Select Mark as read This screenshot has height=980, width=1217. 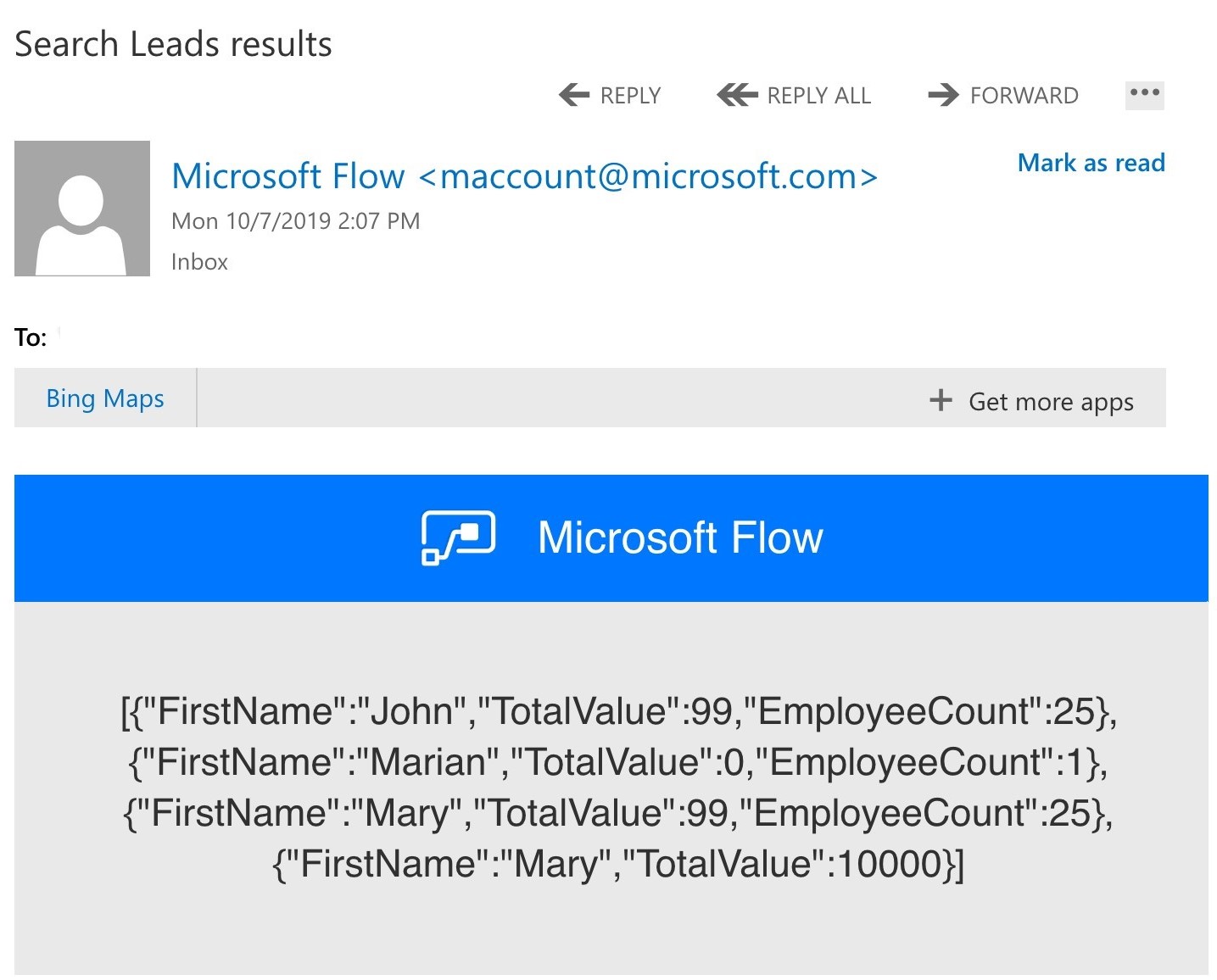(1091, 163)
